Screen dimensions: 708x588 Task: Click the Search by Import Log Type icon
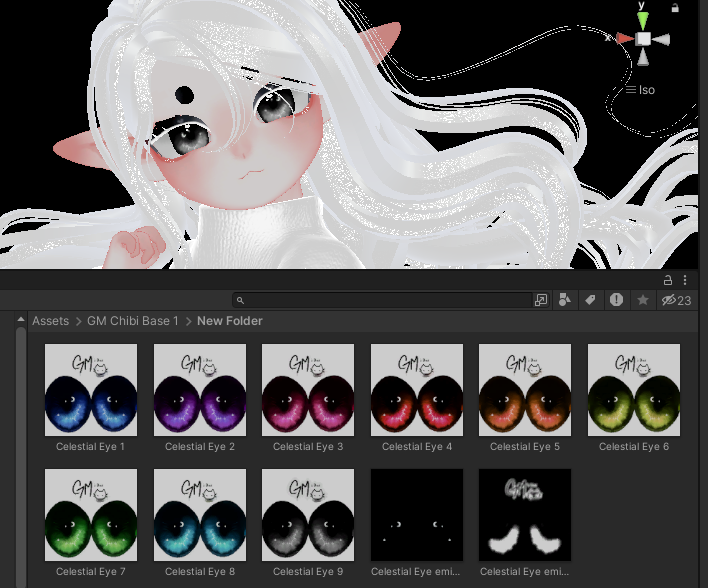coord(616,300)
